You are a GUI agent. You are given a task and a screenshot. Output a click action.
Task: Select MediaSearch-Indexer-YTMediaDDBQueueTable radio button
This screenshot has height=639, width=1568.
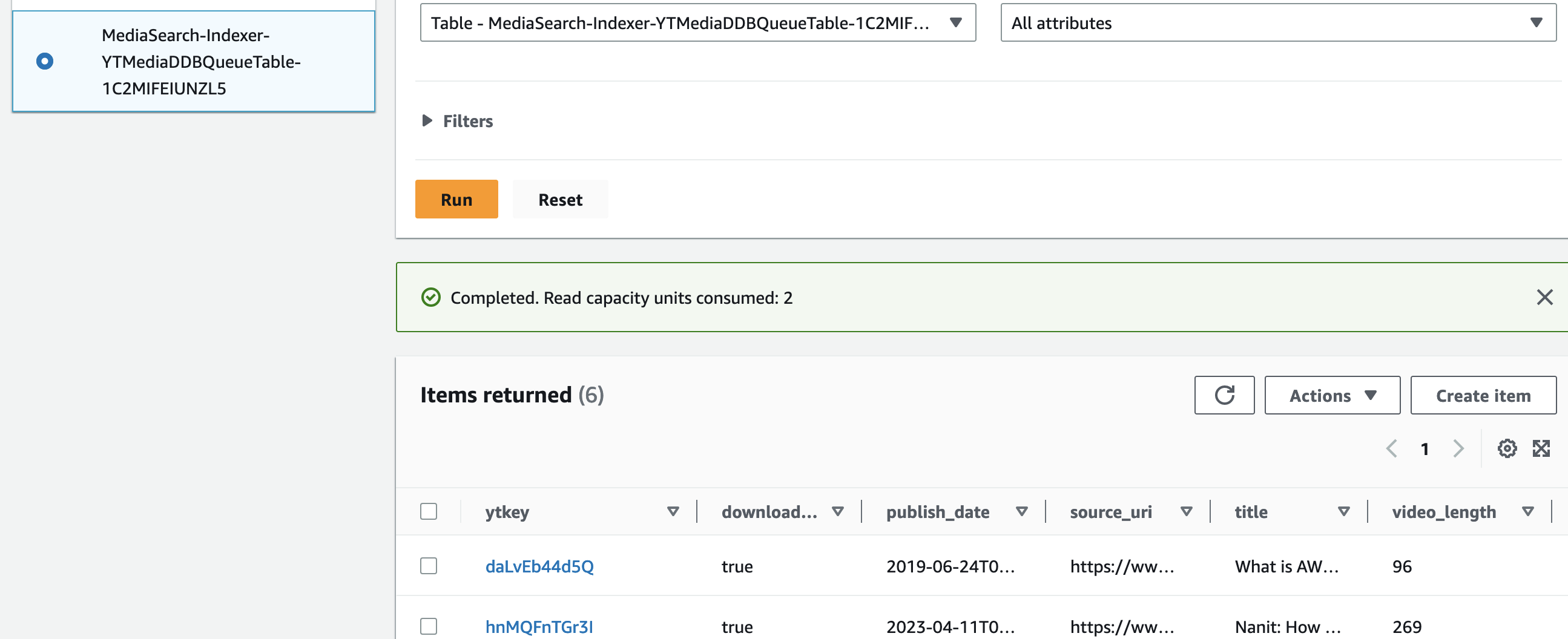coord(44,62)
